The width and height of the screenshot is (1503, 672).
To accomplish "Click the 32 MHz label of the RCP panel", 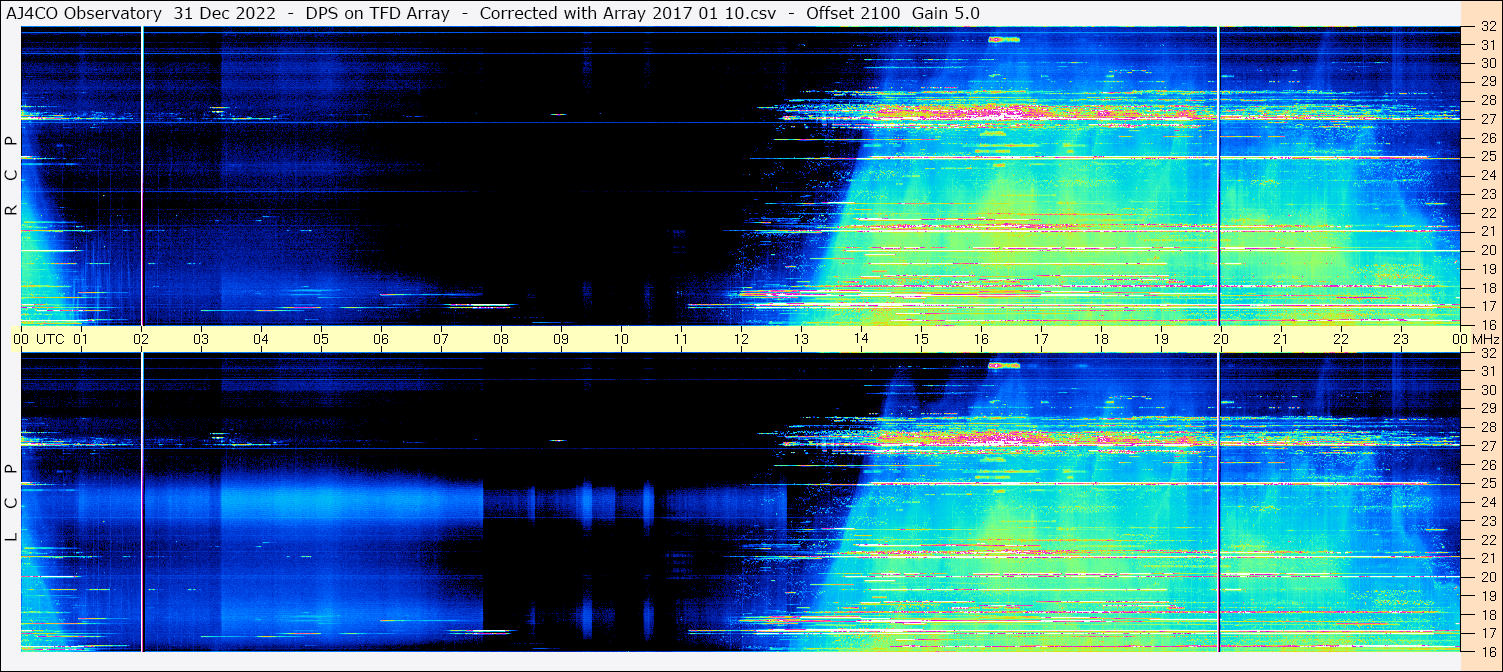I will (1487, 27).
